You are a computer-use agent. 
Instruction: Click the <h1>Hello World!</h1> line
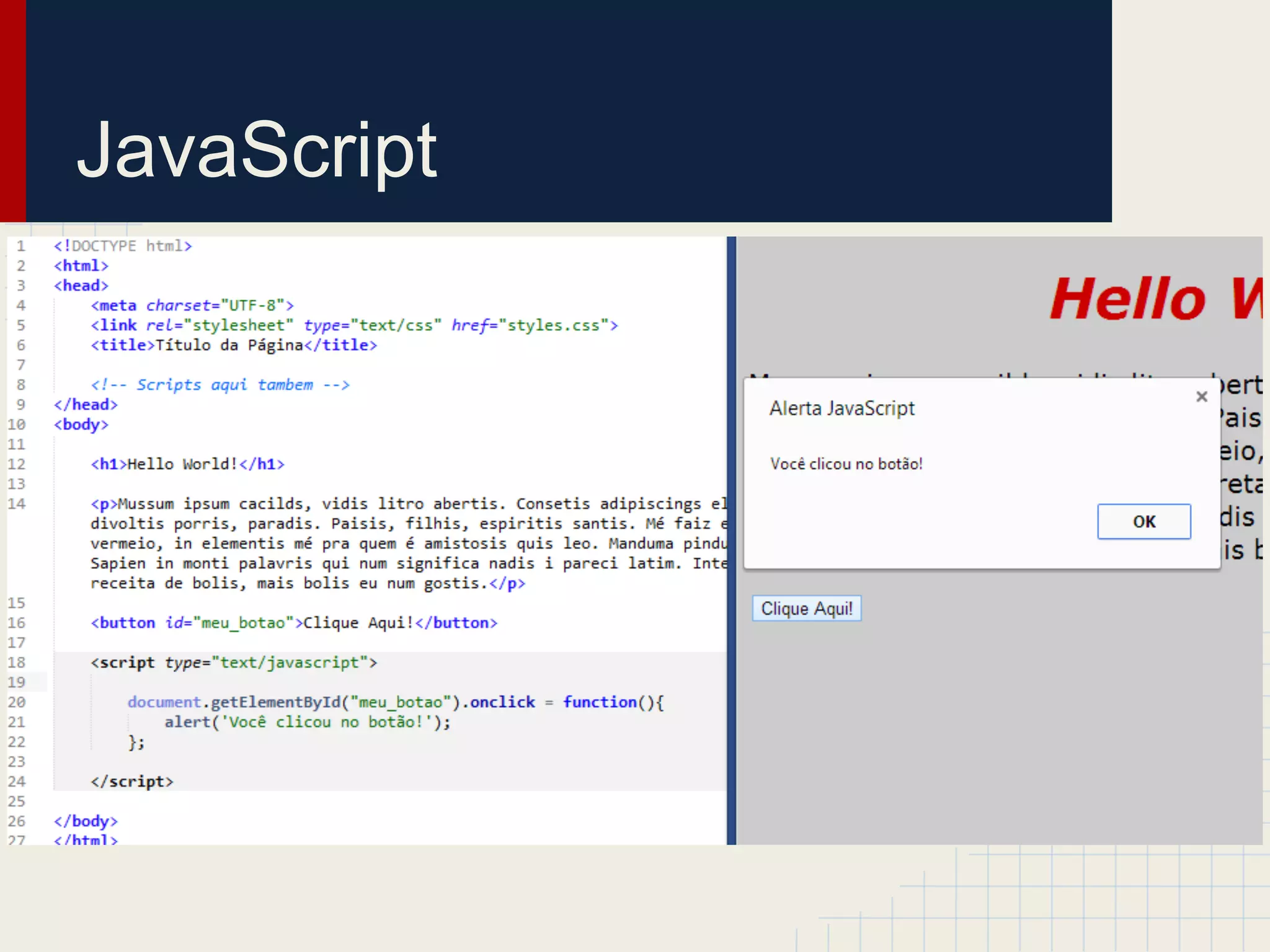pyautogui.click(x=187, y=464)
